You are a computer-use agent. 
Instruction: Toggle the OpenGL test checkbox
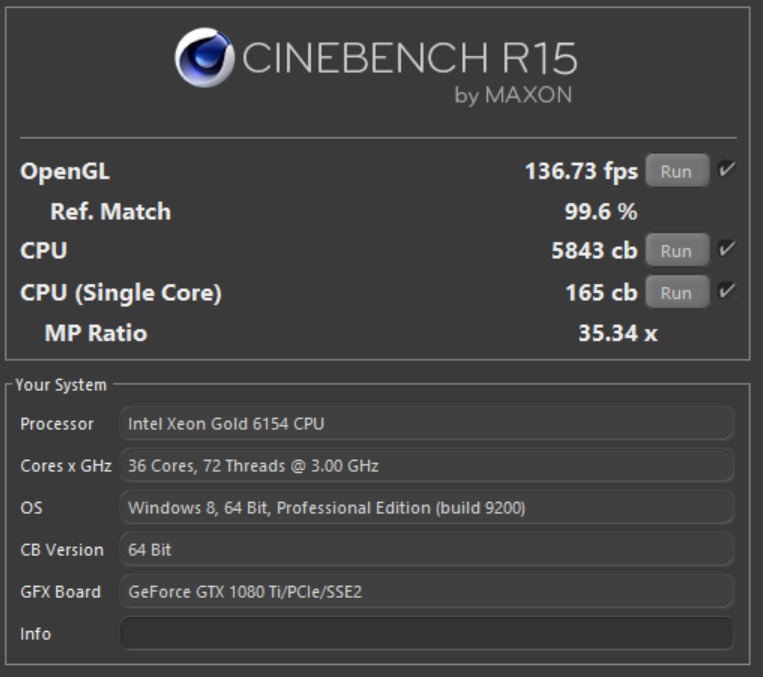pos(726,170)
